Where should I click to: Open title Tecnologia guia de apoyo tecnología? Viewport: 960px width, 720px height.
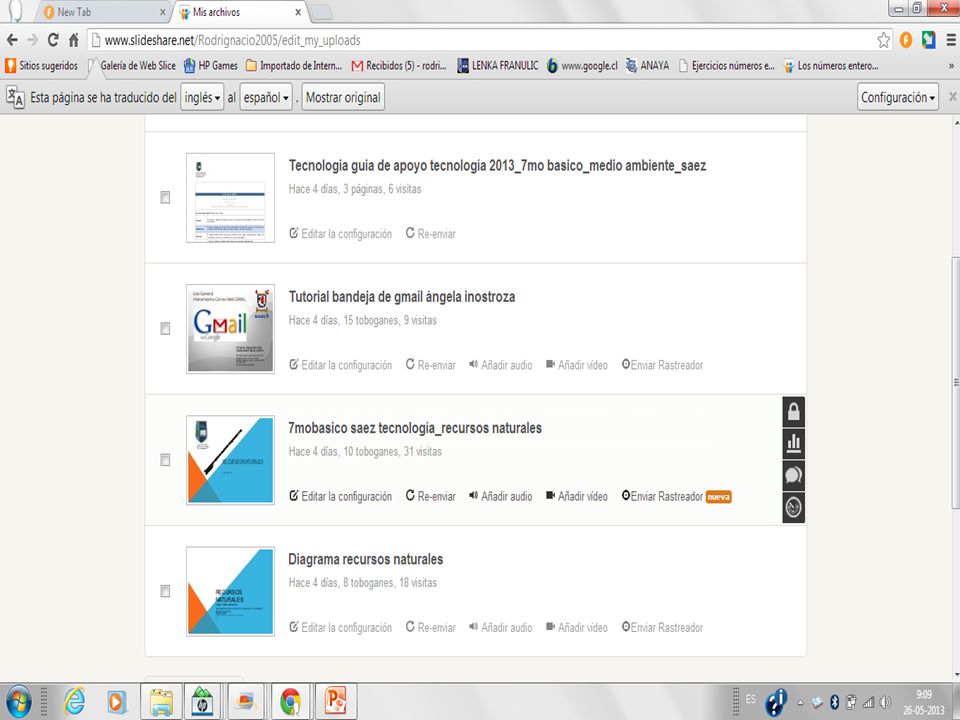(x=497, y=165)
